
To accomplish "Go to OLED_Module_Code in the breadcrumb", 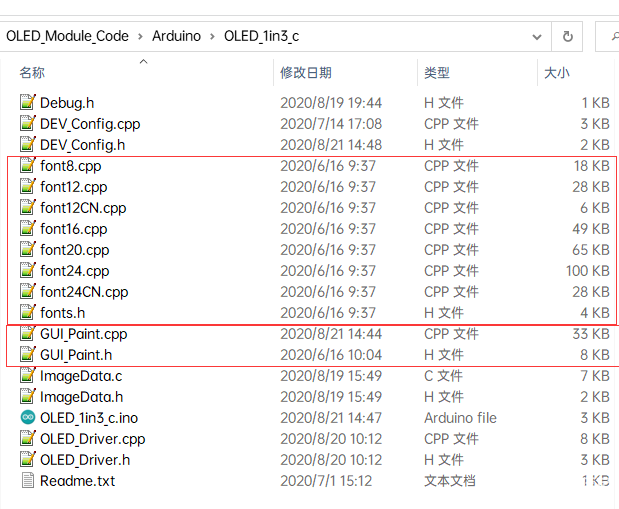I will 67,36.
